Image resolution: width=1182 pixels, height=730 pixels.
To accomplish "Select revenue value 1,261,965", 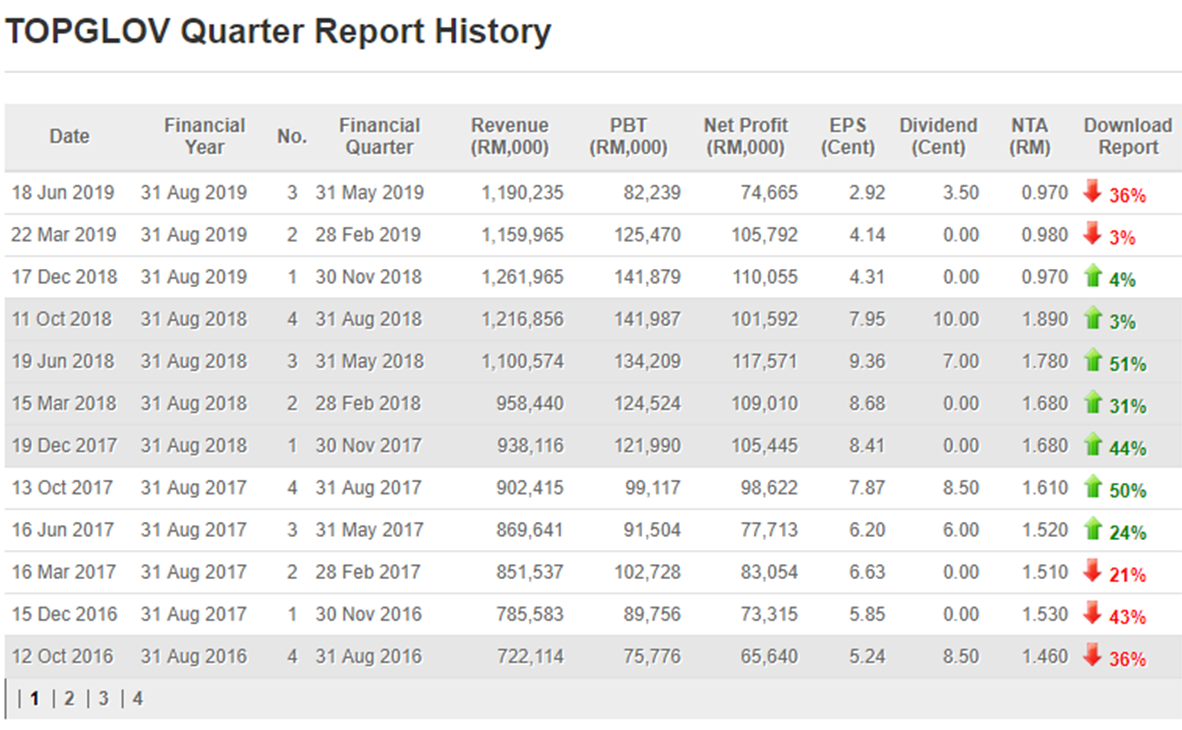I will tap(522, 277).
